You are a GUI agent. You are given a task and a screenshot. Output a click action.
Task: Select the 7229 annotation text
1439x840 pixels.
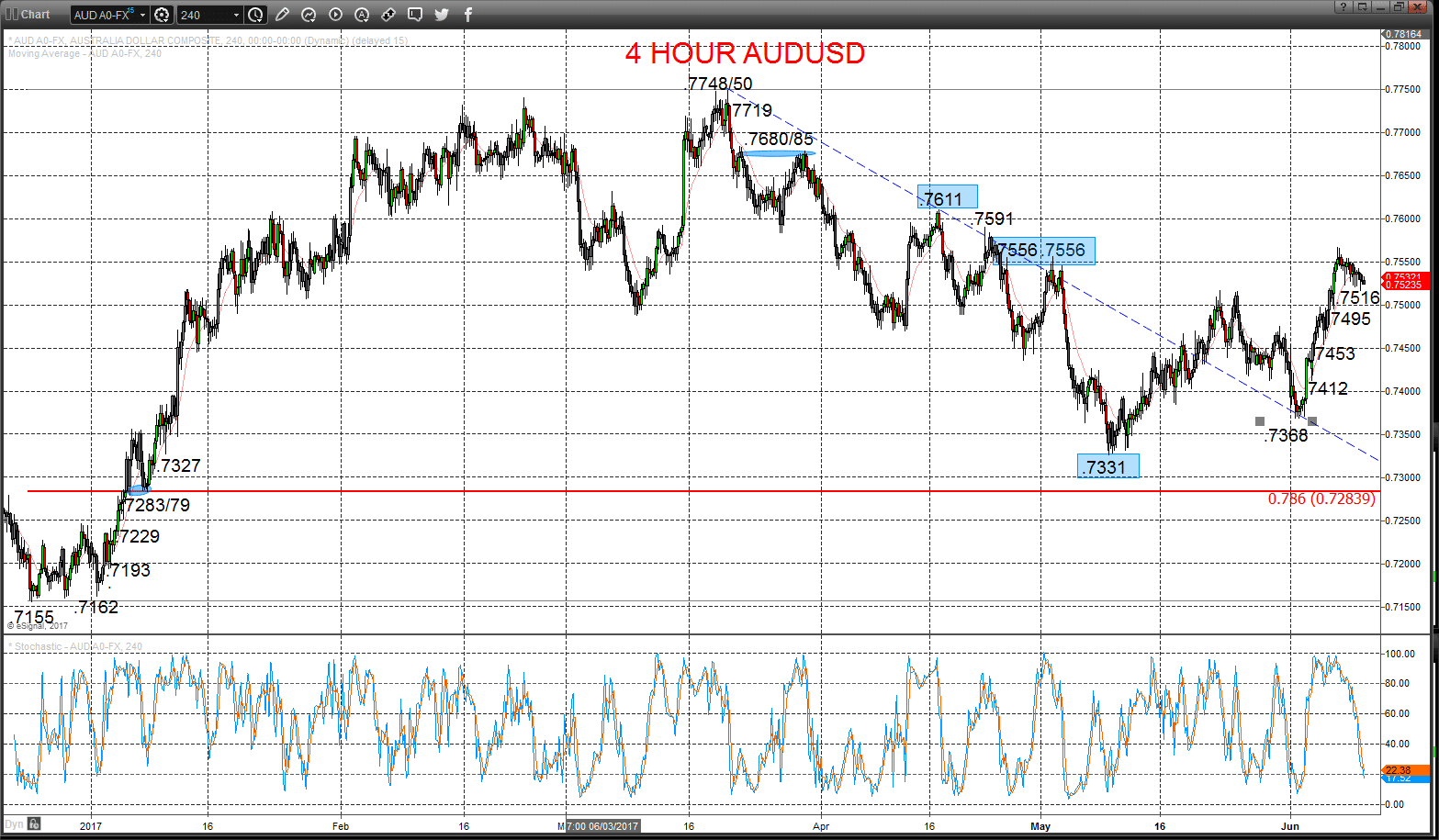(x=140, y=536)
